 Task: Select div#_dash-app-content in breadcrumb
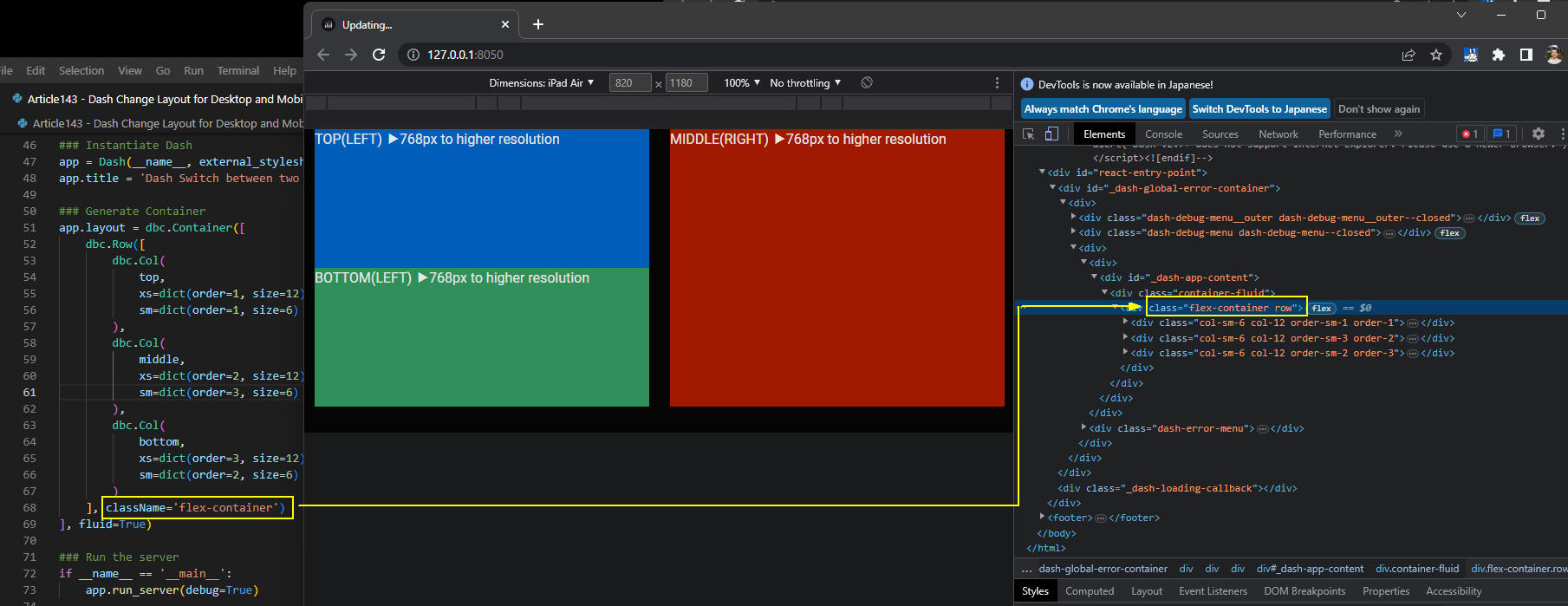pos(1310,569)
